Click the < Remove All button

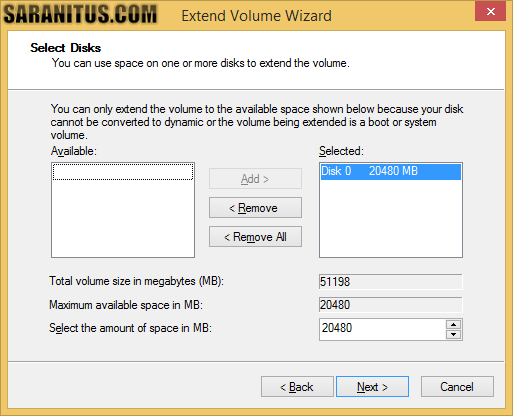[x=255, y=237]
